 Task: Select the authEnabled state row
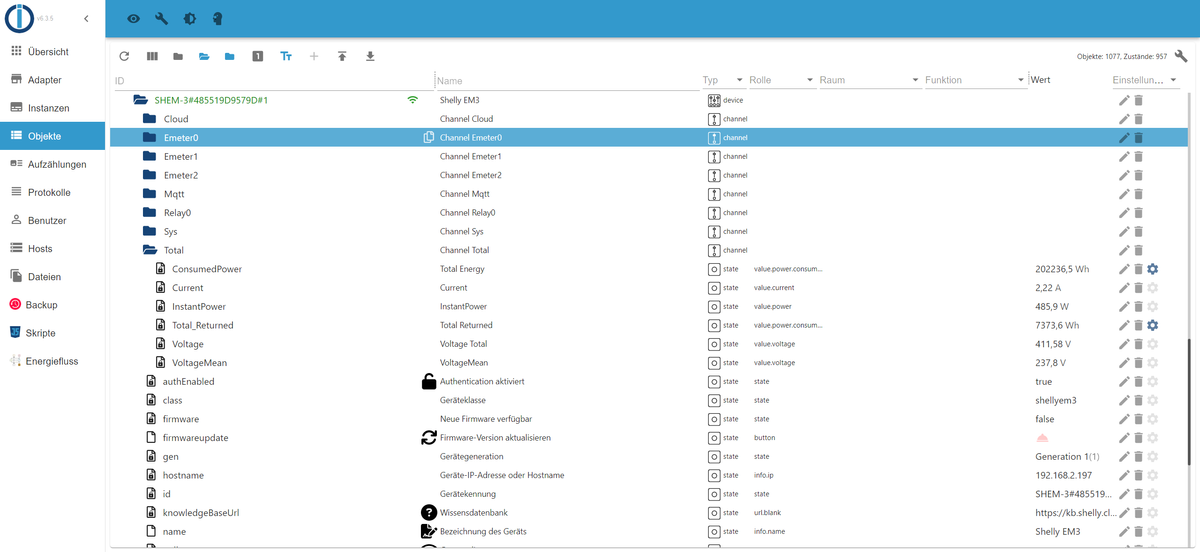pyautogui.click(x=647, y=381)
